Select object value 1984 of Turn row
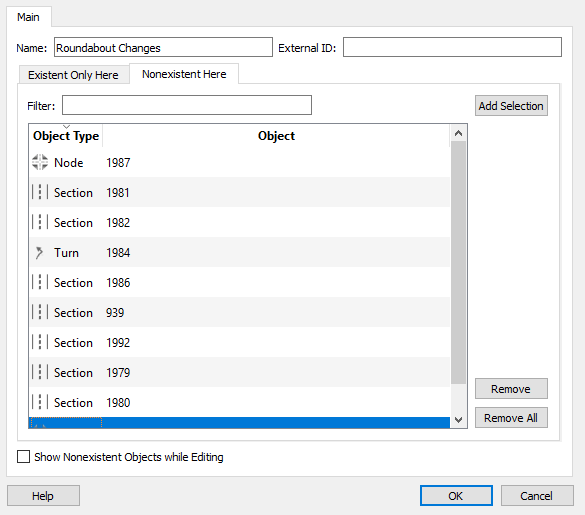This screenshot has width=585, height=515. [x=118, y=253]
